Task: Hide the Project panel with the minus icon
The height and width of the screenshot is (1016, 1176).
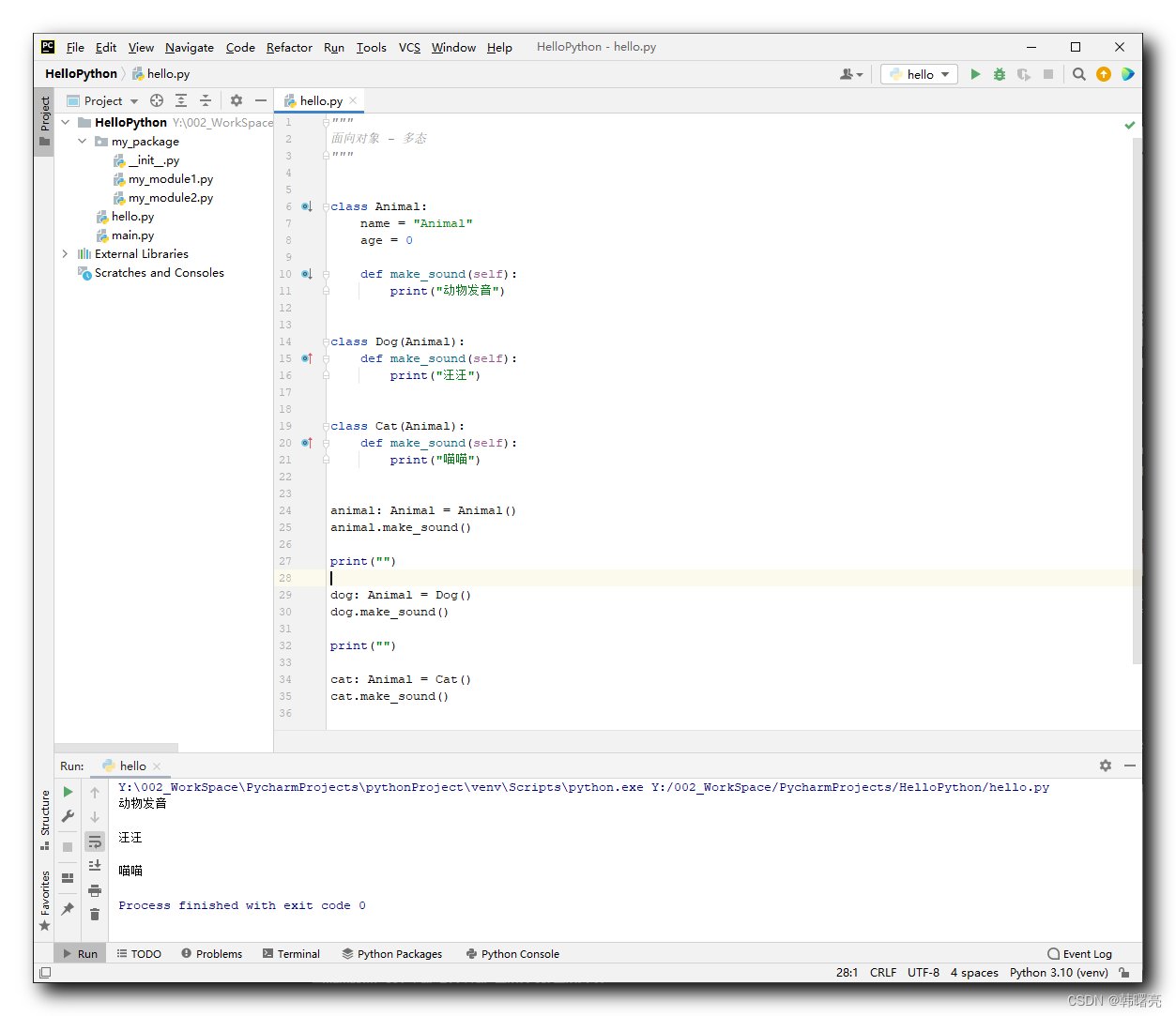Action: click(261, 100)
